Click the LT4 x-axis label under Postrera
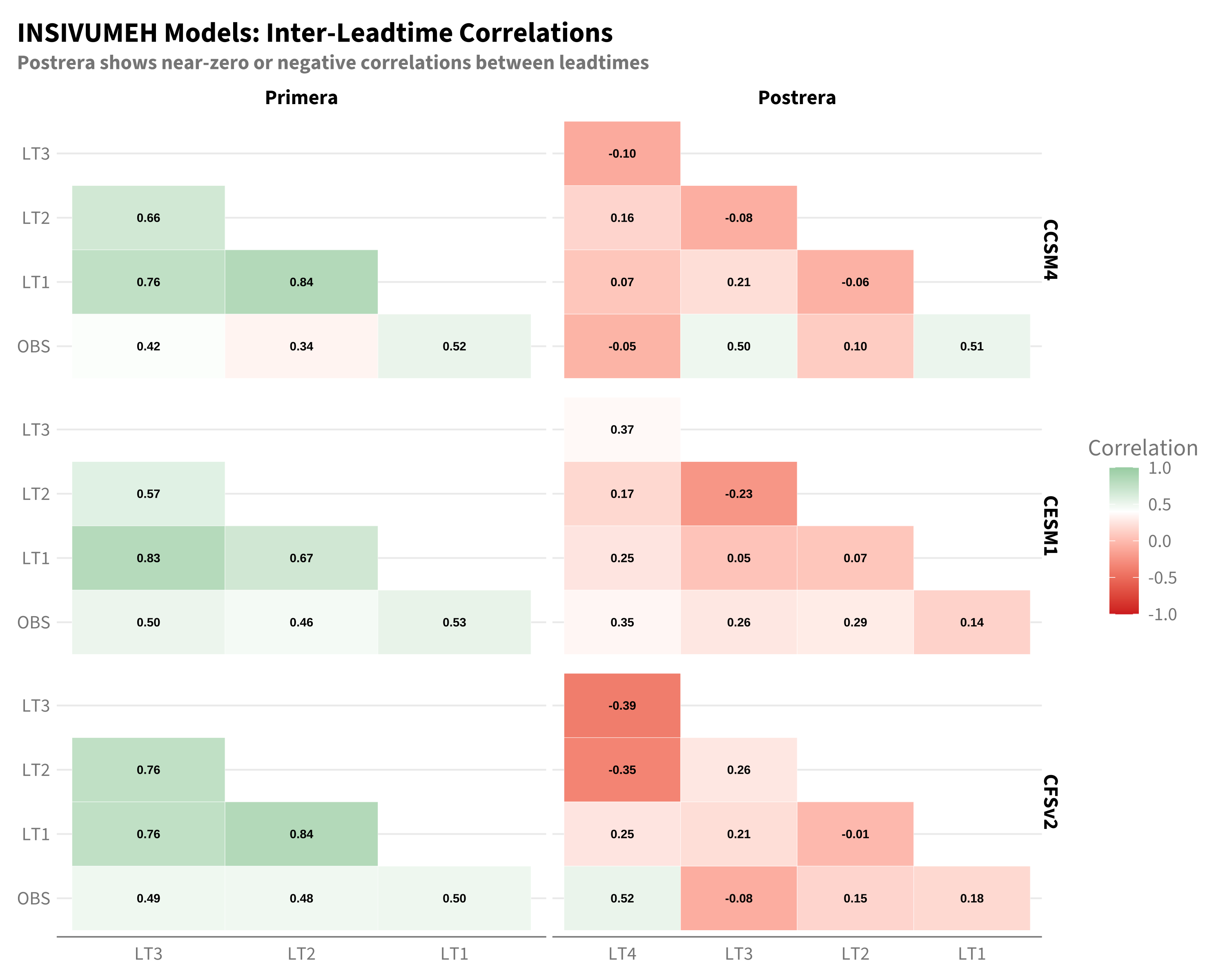Screen dimensions: 1225x980 (622, 954)
